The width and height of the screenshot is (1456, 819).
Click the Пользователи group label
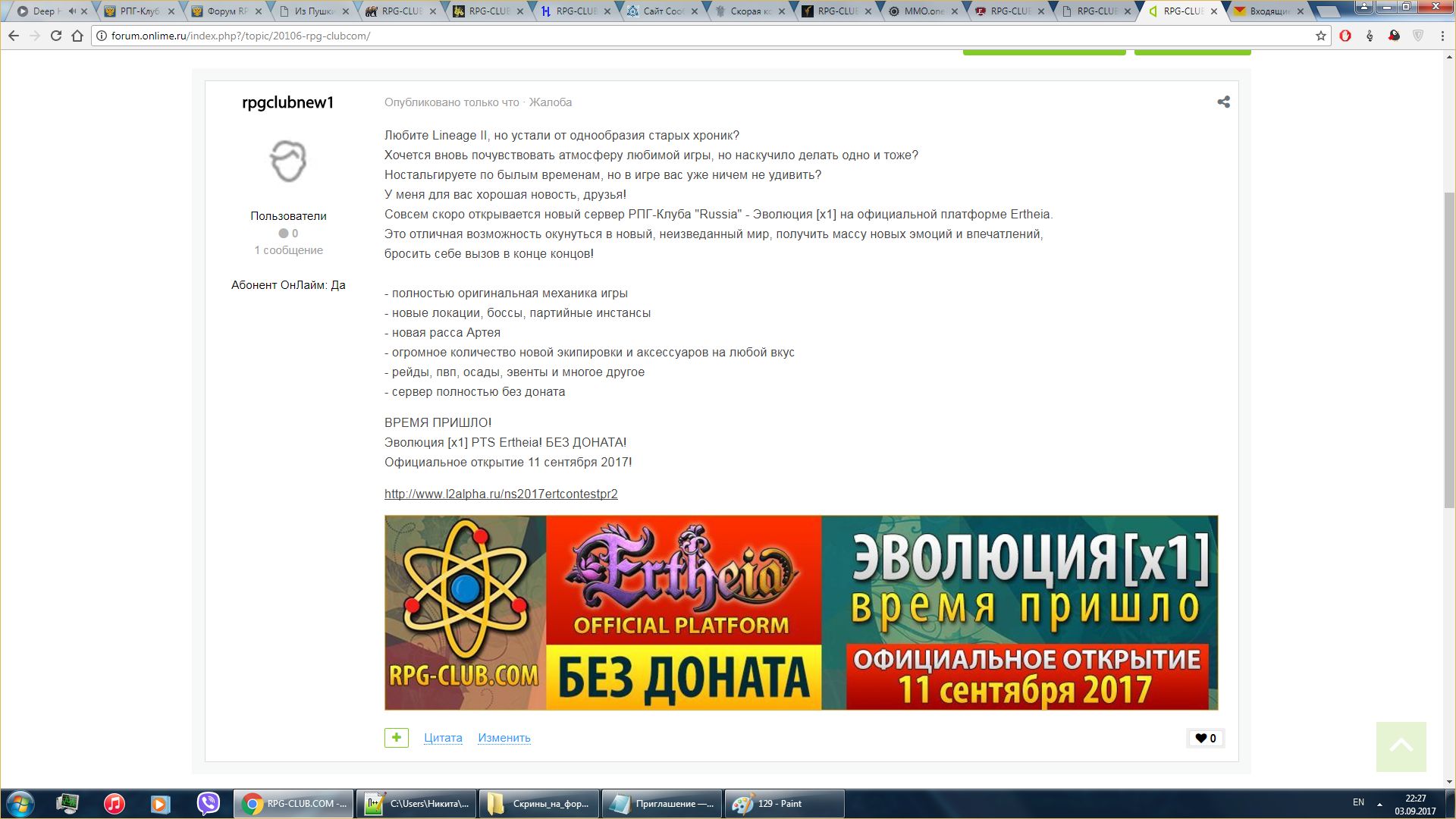[288, 216]
